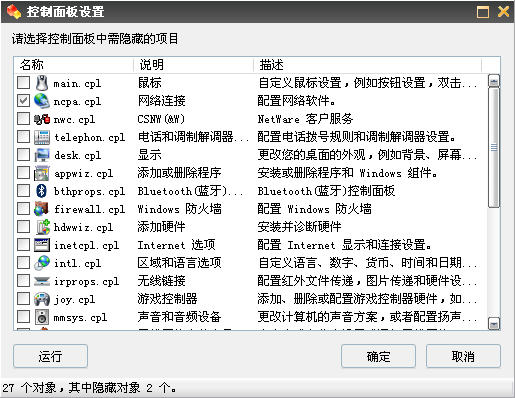Tick the inetcpl.cpl checkbox
Image resolution: width=515 pixels, height=398 pixels.
[x=23, y=244]
